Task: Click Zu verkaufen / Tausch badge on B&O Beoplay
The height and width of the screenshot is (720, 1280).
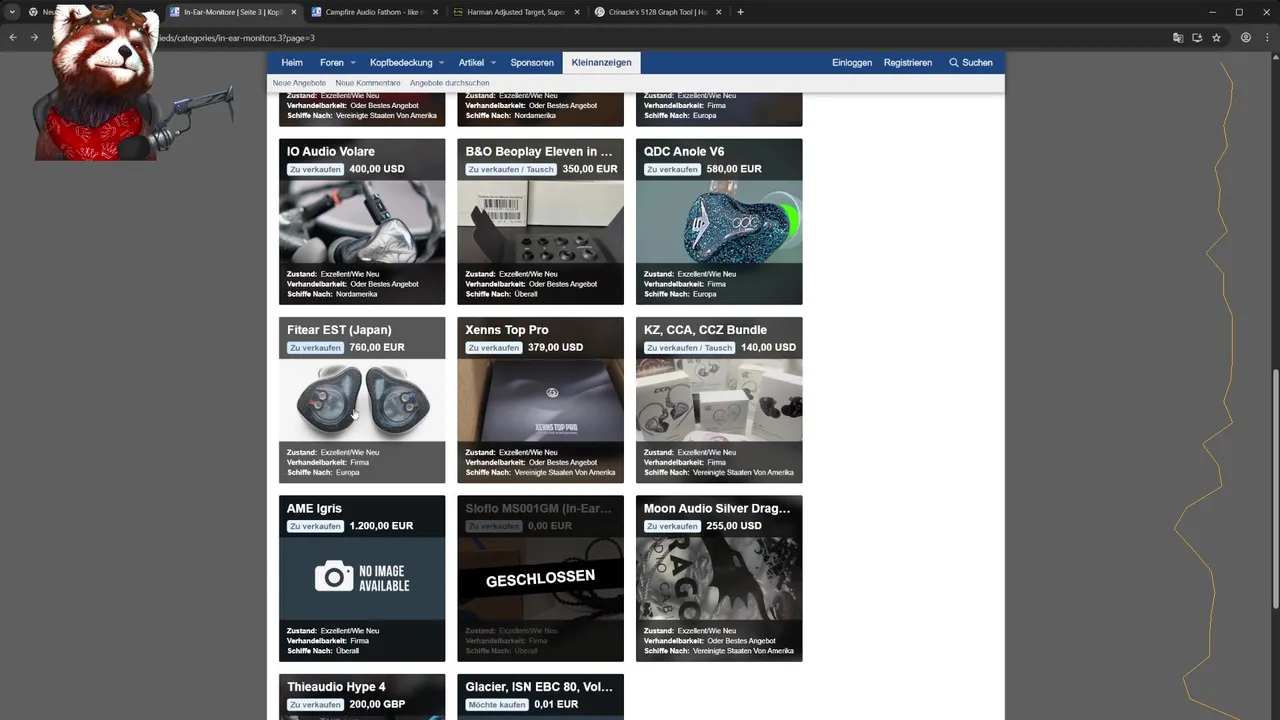Action: (511, 169)
